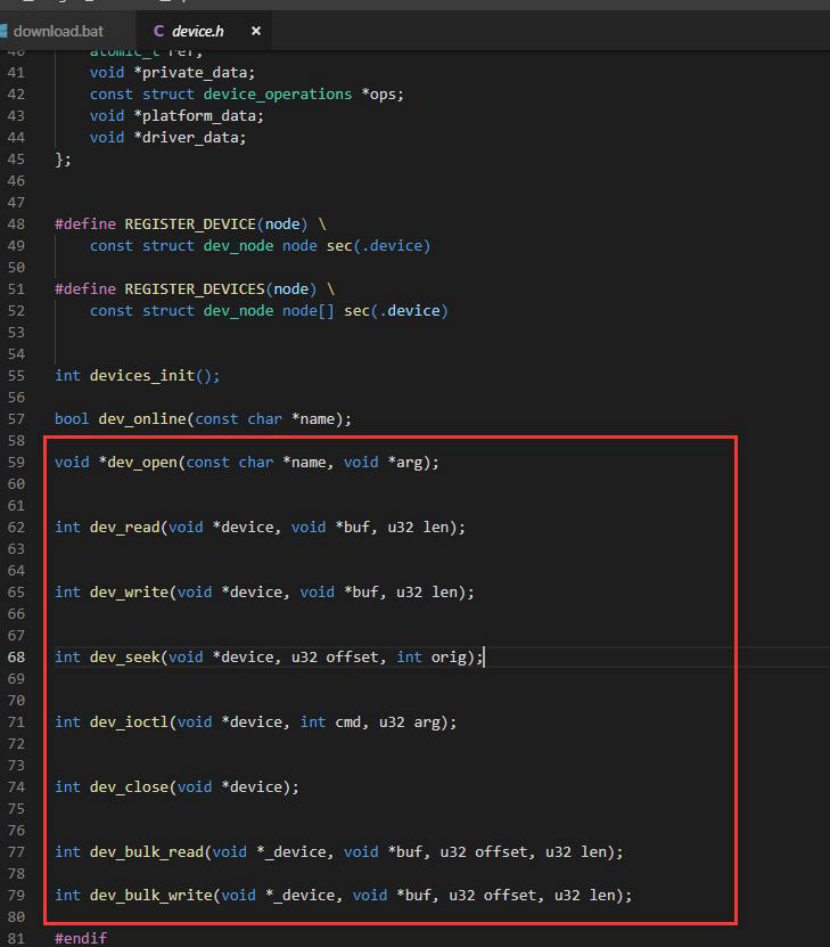
Task: Click the REGISTER_DEVICES macro name on line 51
Action: pos(195,289)
